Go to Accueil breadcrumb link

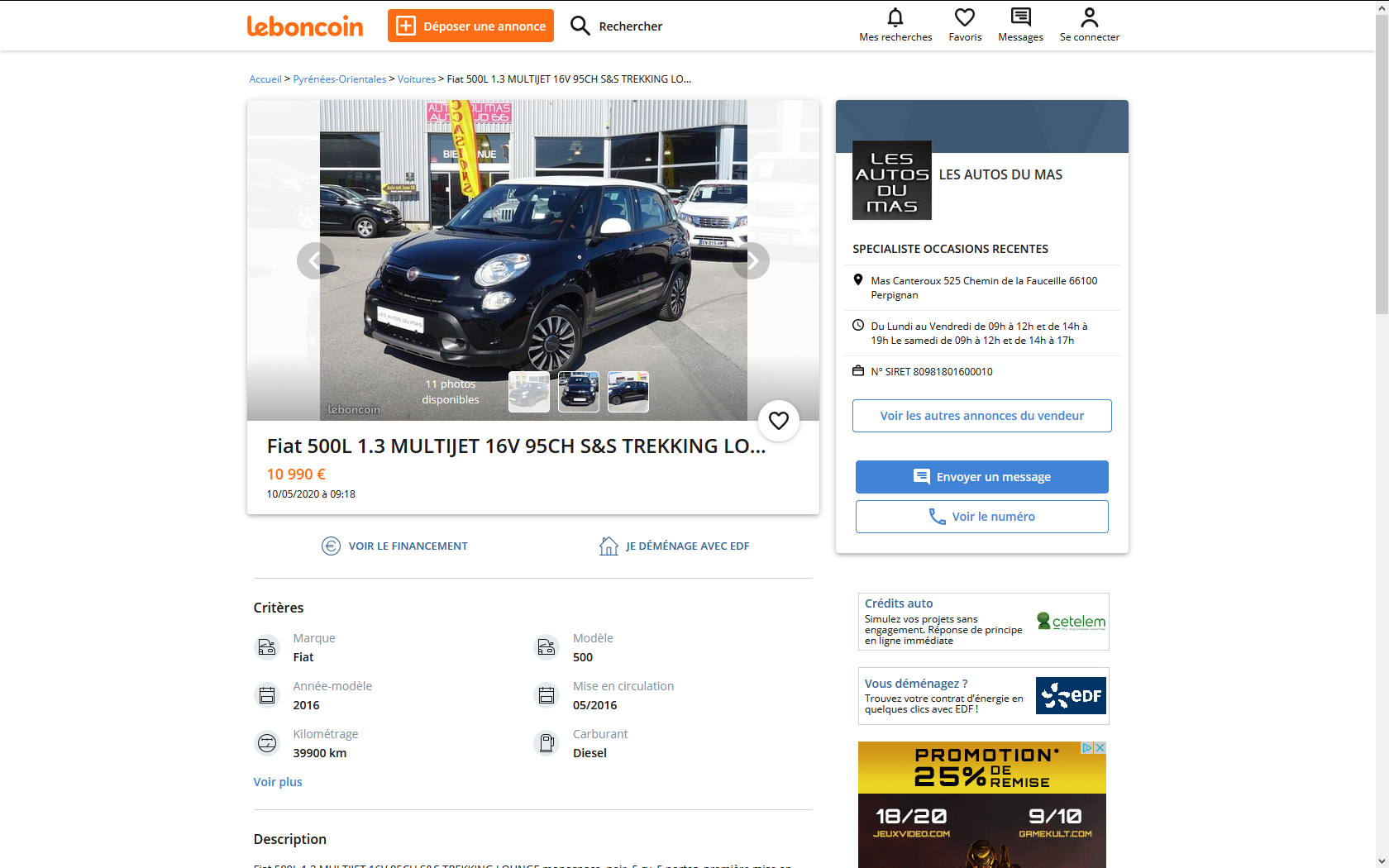click(265, 79)
